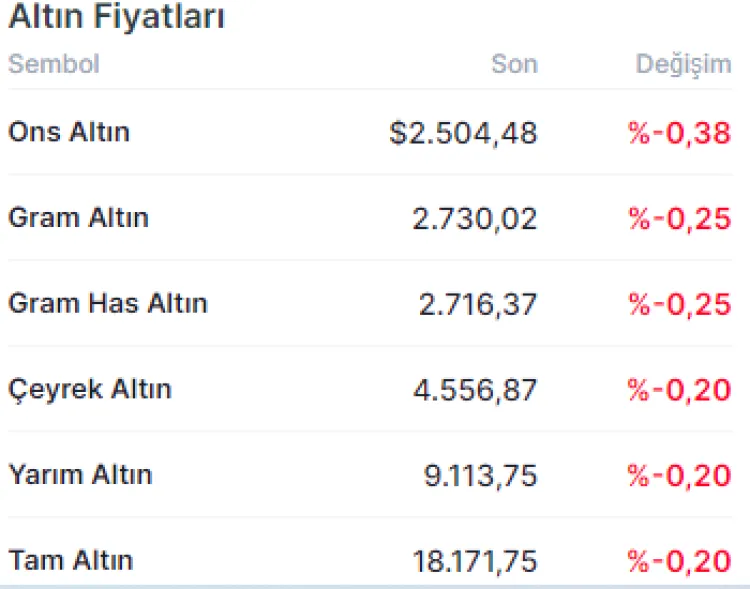Open the Gram Altın symbol link
The image size is (750, 589).
click(x=78, y=218)
